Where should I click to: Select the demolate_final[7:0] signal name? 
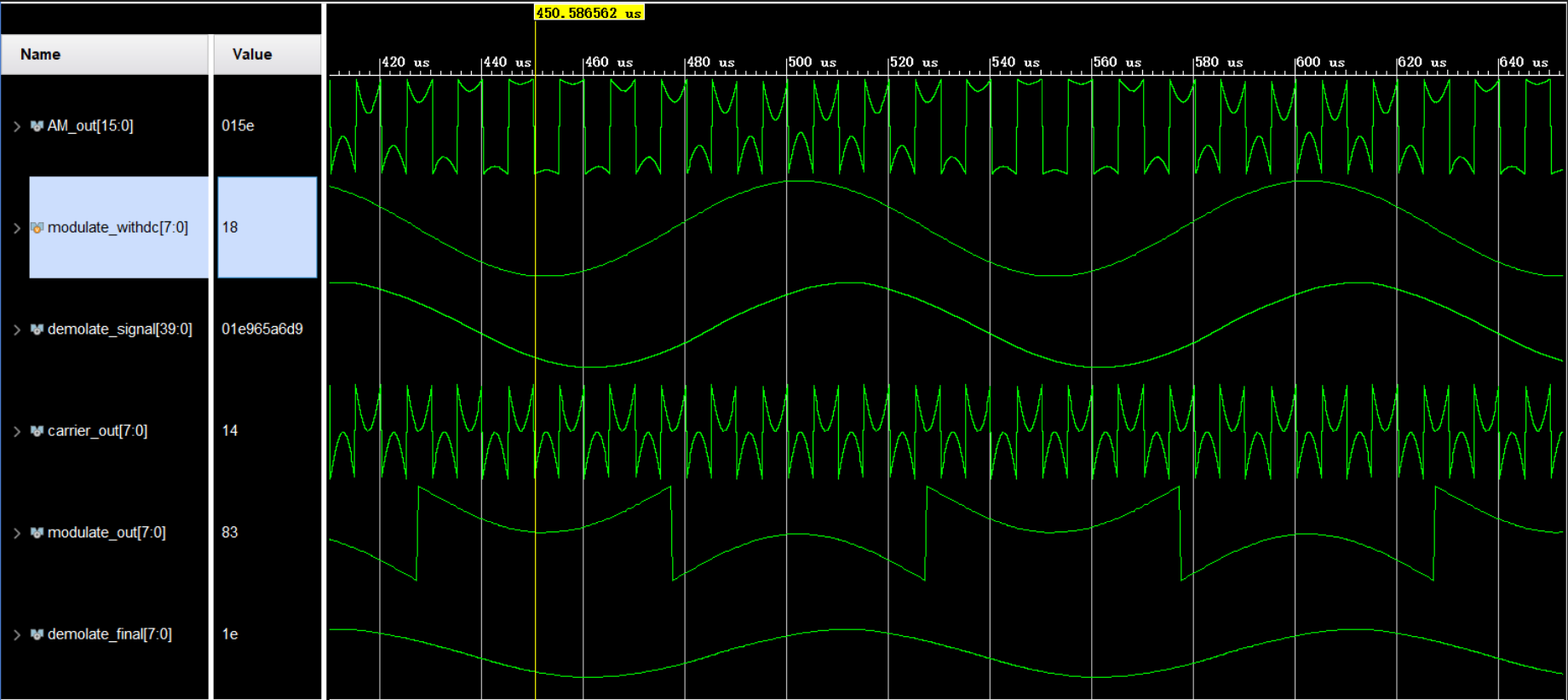point(110,634)
